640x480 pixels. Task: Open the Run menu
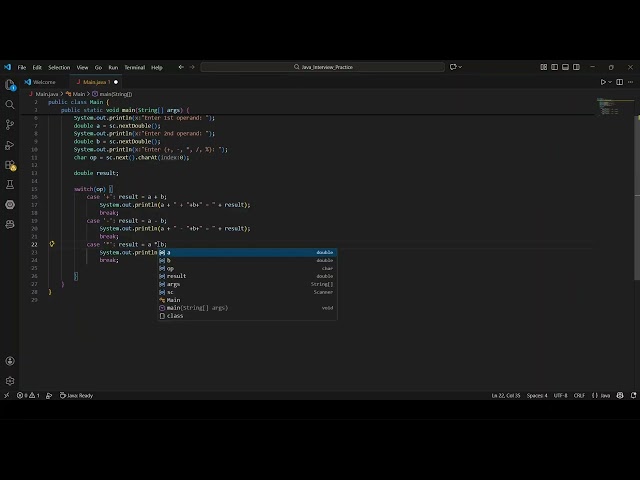113,67
